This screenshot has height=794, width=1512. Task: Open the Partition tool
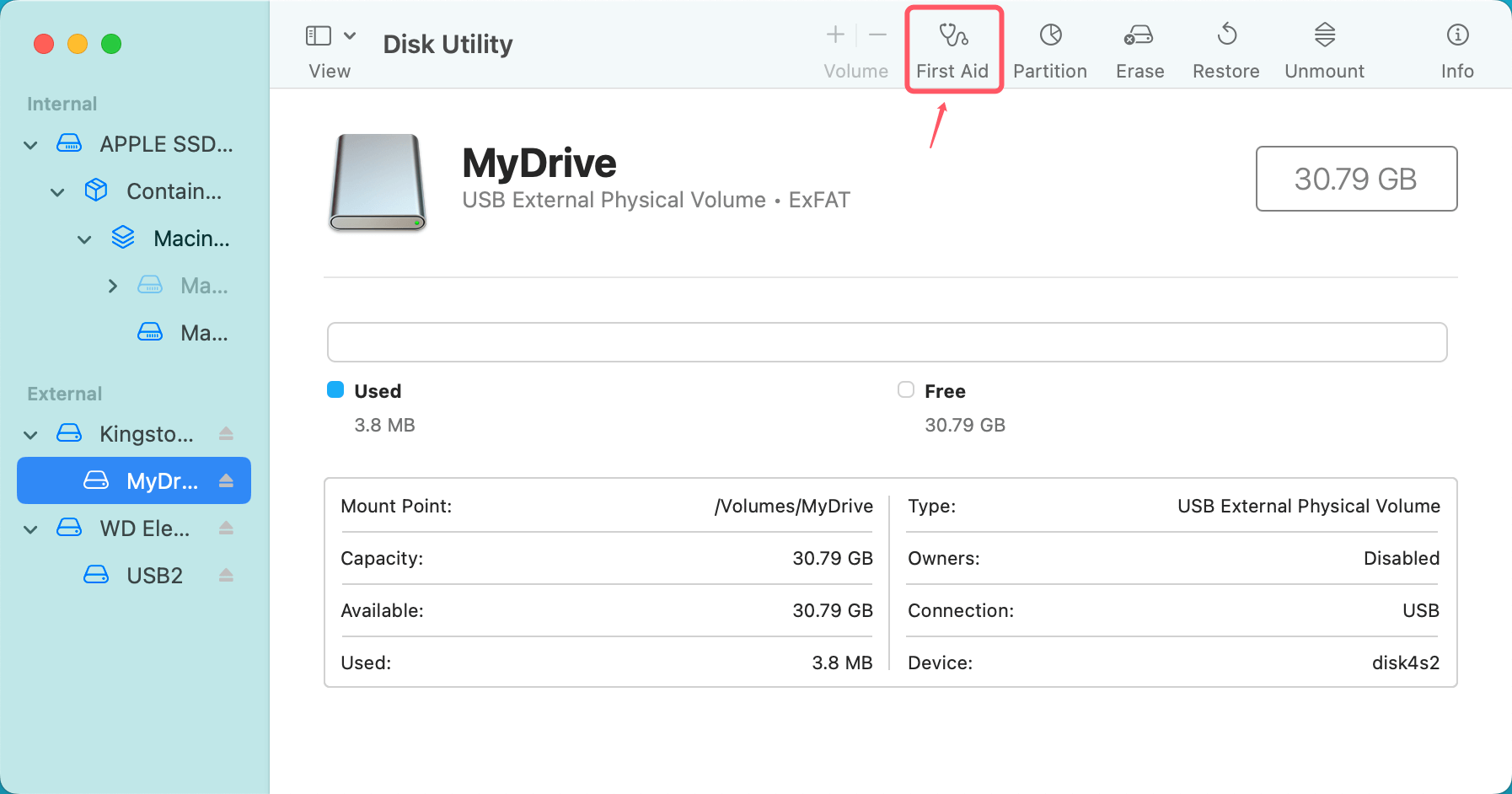[x=1049, y=49]
